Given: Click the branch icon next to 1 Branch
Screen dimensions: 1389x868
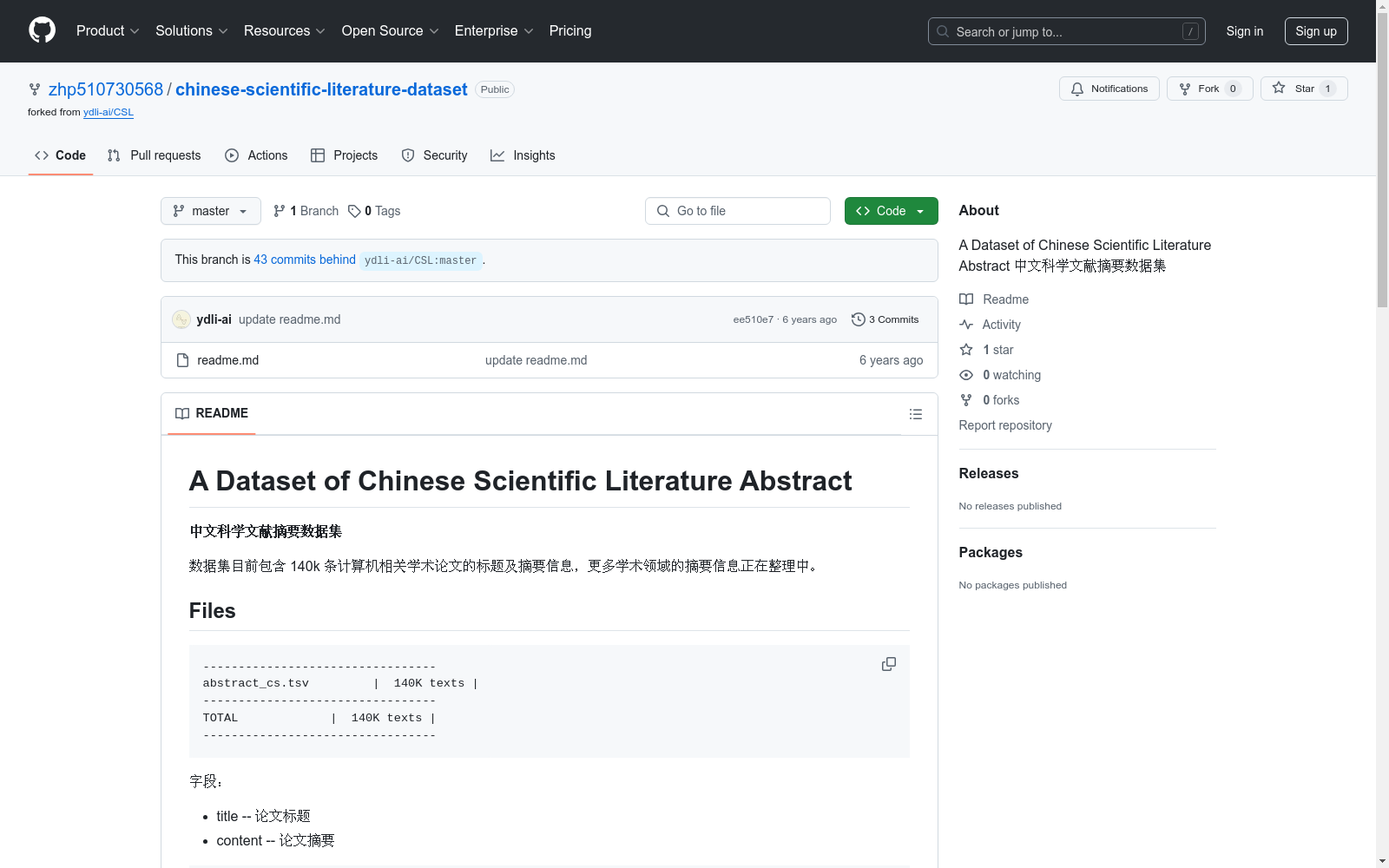Looking at the screenshot, I should [x=280, y=211].
